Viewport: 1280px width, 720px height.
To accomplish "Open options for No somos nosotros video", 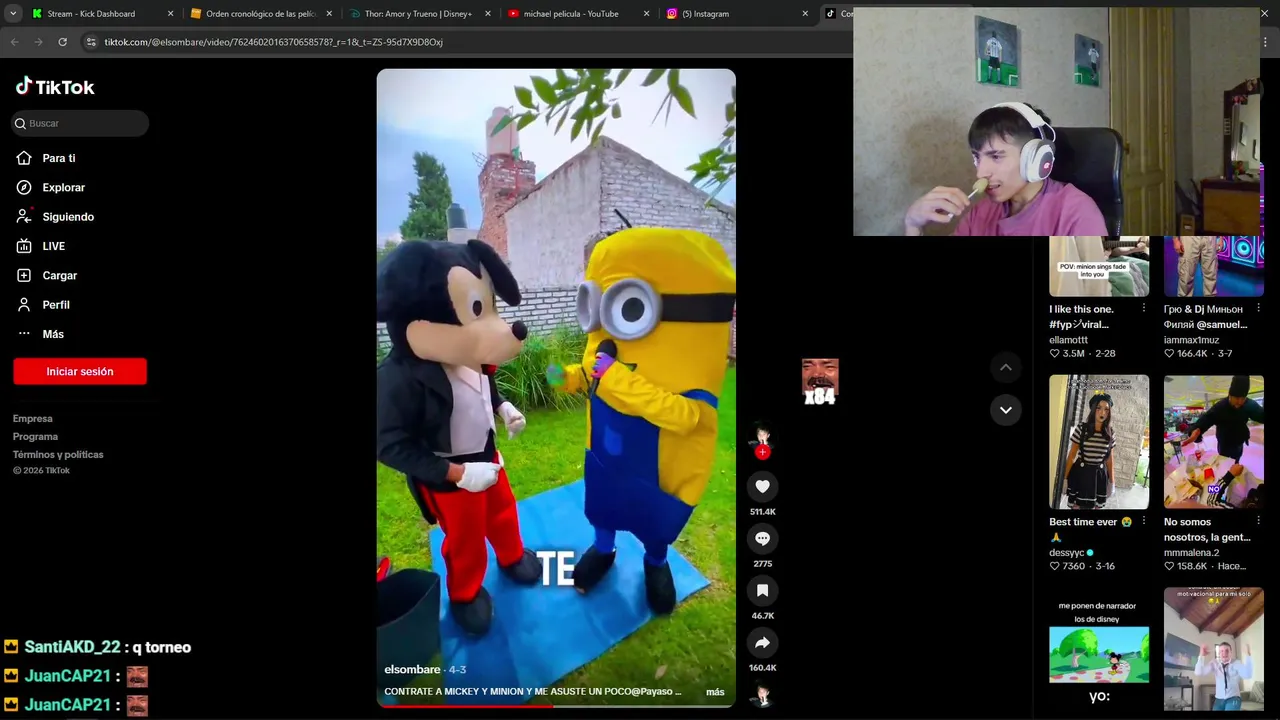I will tap(1258, 521).
